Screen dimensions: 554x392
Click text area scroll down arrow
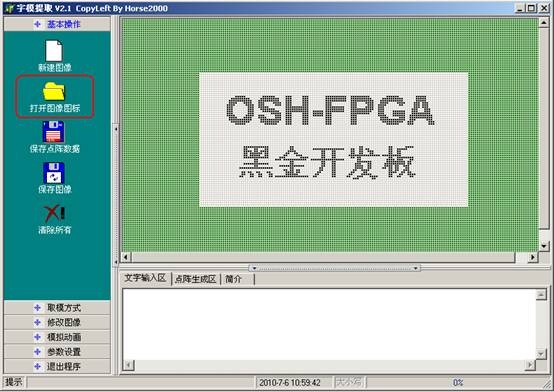pos(541,353)
